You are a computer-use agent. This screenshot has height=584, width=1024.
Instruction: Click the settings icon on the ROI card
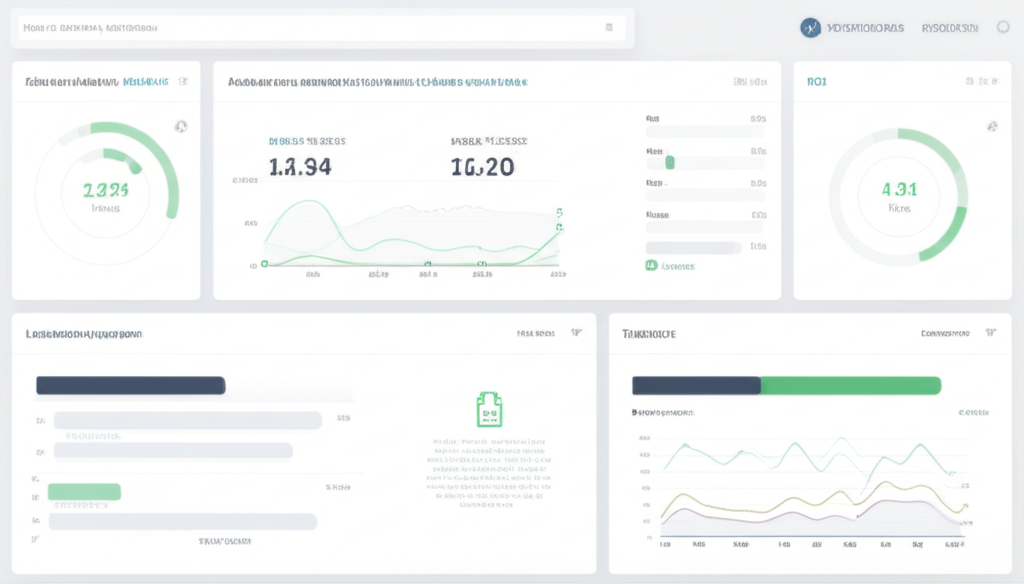(x=993, y=128)
